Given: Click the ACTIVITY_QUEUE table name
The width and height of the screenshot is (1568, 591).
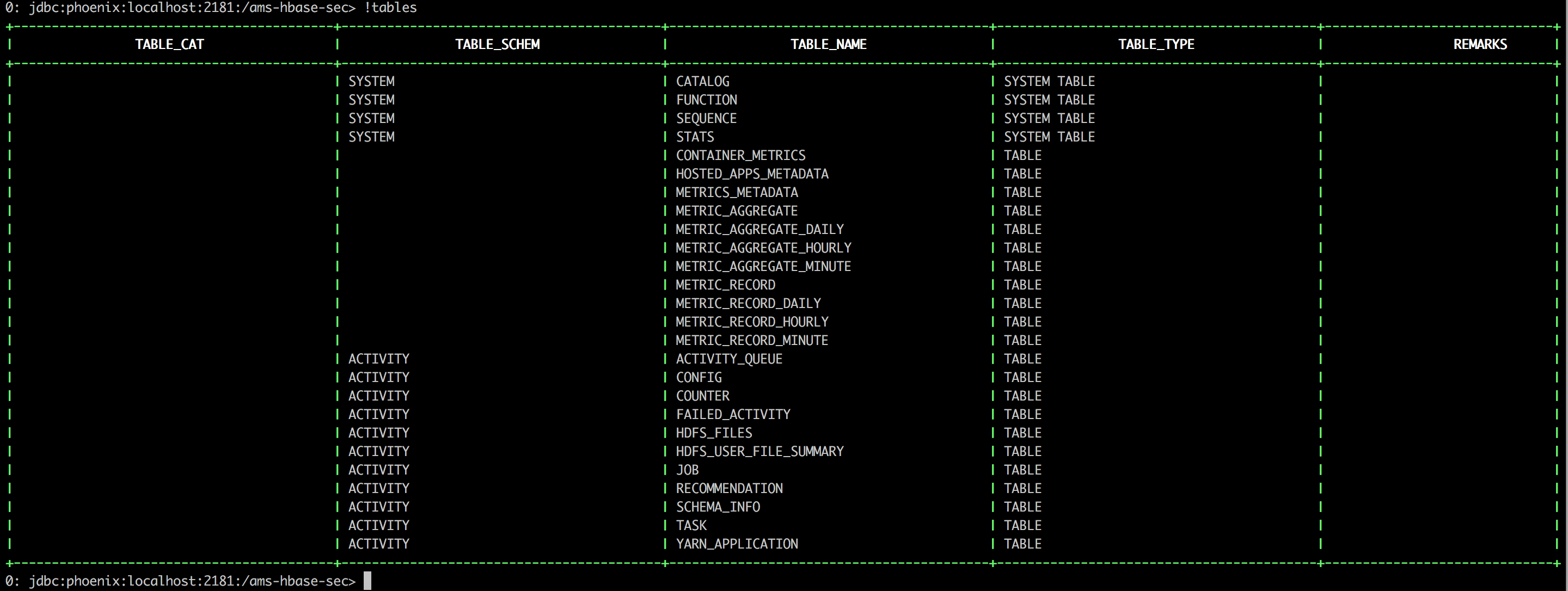Looking at the screenshot, I should (728, 359).
